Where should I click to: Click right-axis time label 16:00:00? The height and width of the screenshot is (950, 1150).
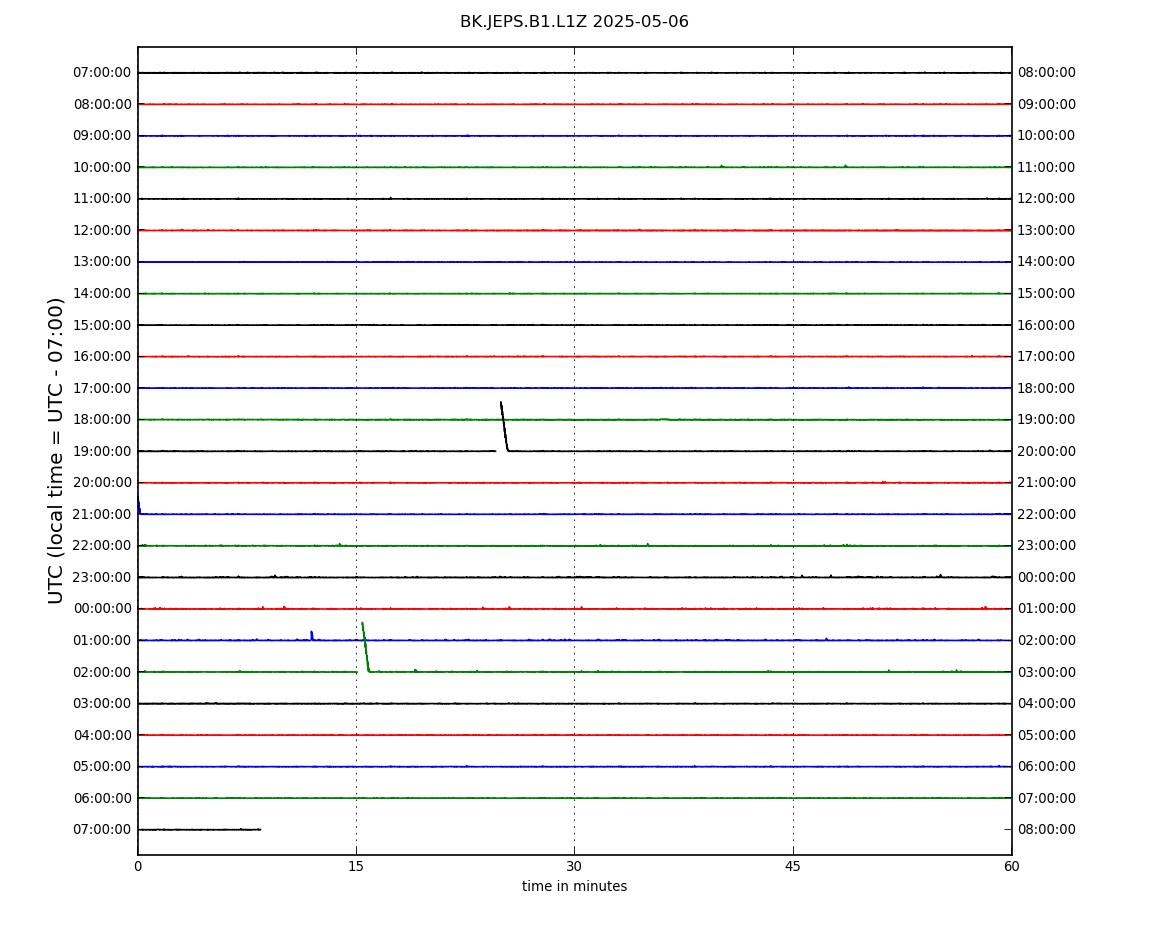(1047, 325)
